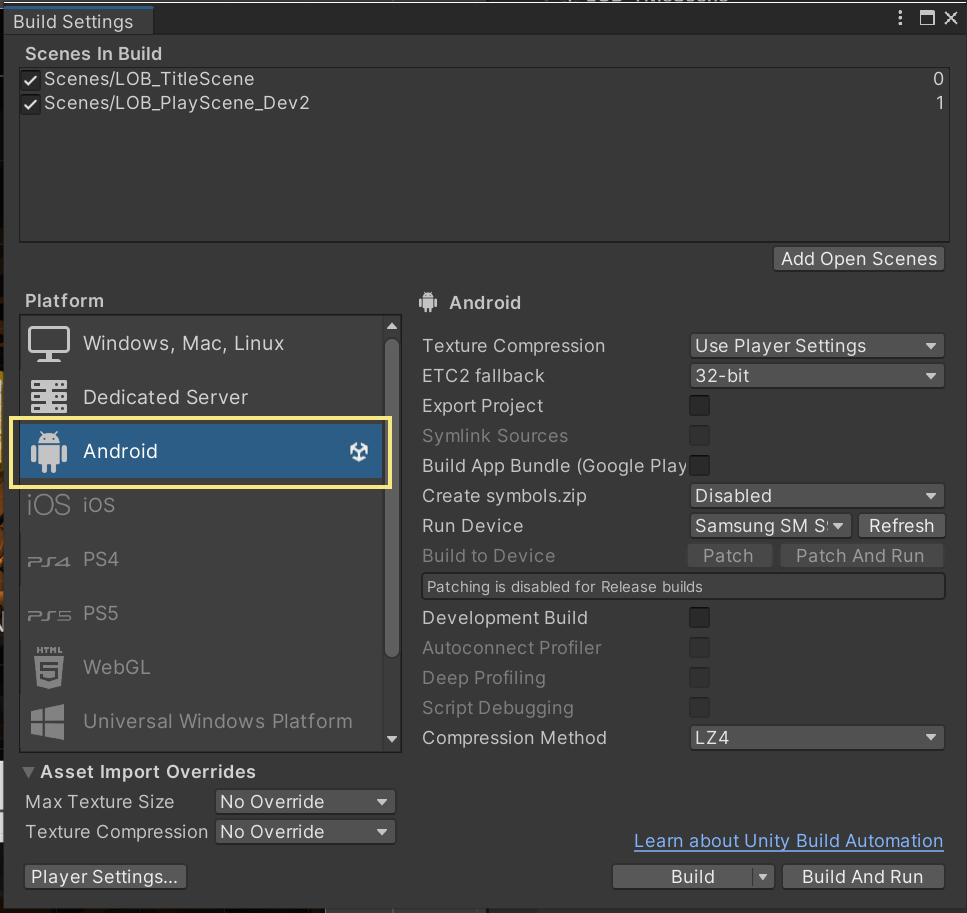
Task: Select the Universal Windows Platform entry
Action: click(x=201, y=721)
